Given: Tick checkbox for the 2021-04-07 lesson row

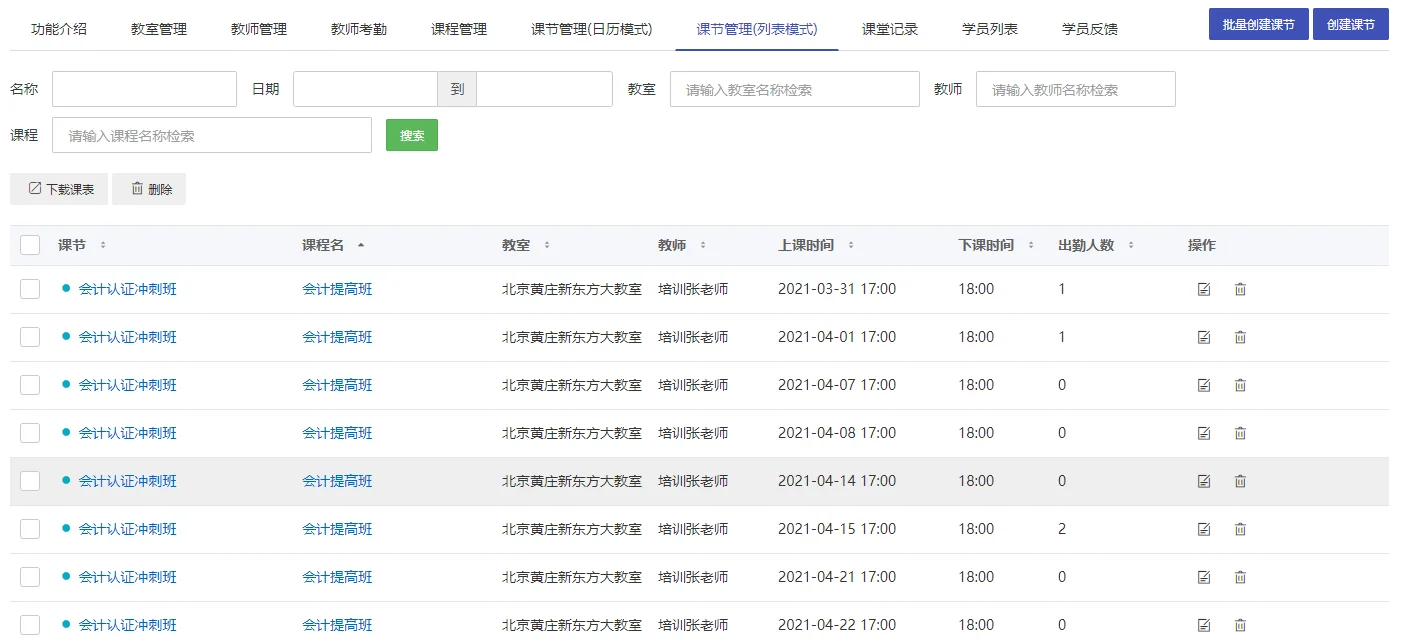Looking at the screenshot, I should point(30,385).
